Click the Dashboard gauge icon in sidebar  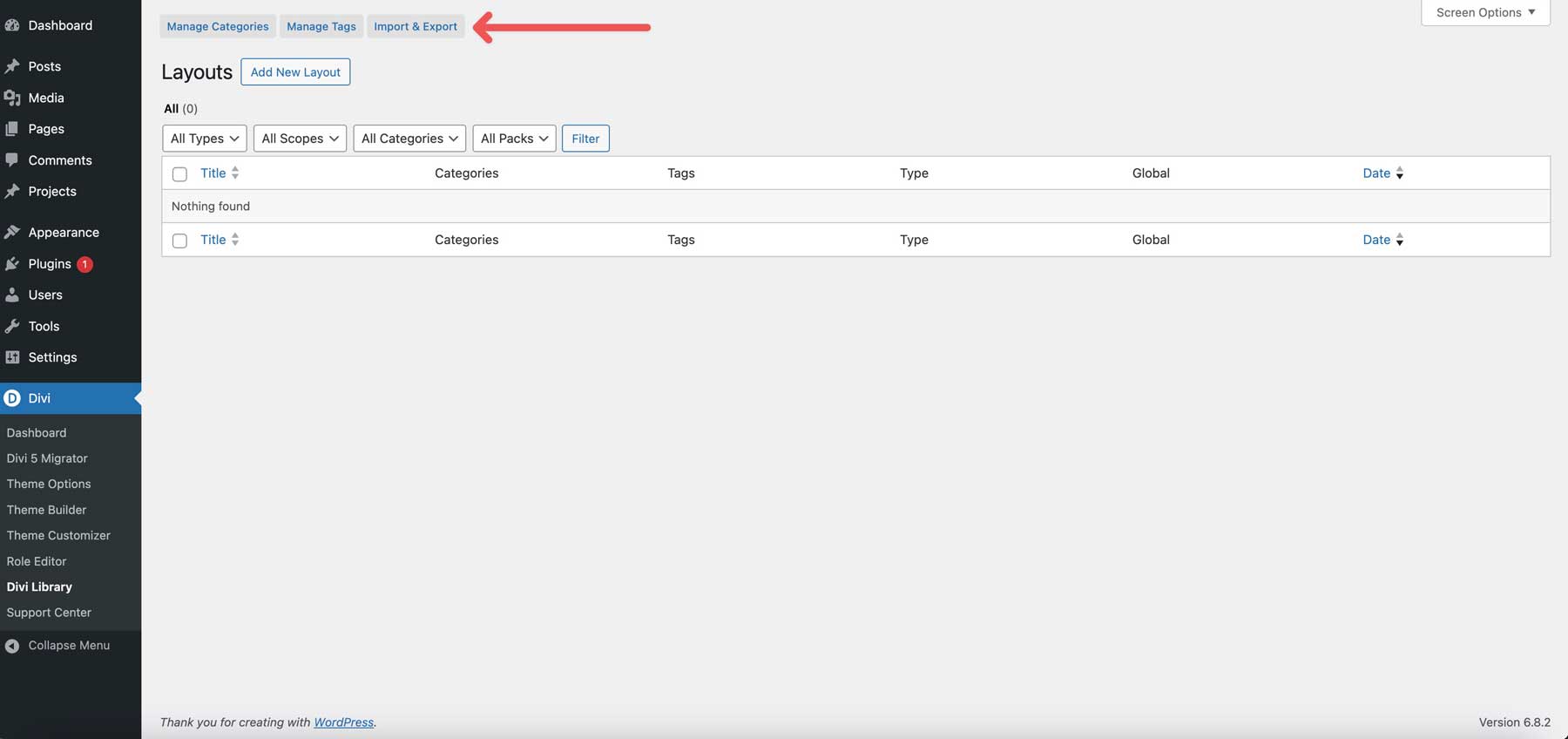[12, 25]
